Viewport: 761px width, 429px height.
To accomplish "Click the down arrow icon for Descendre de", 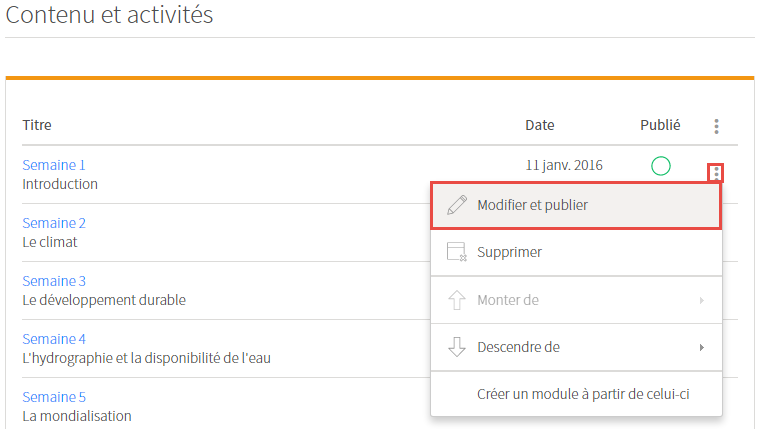I will tap(457, 347).
